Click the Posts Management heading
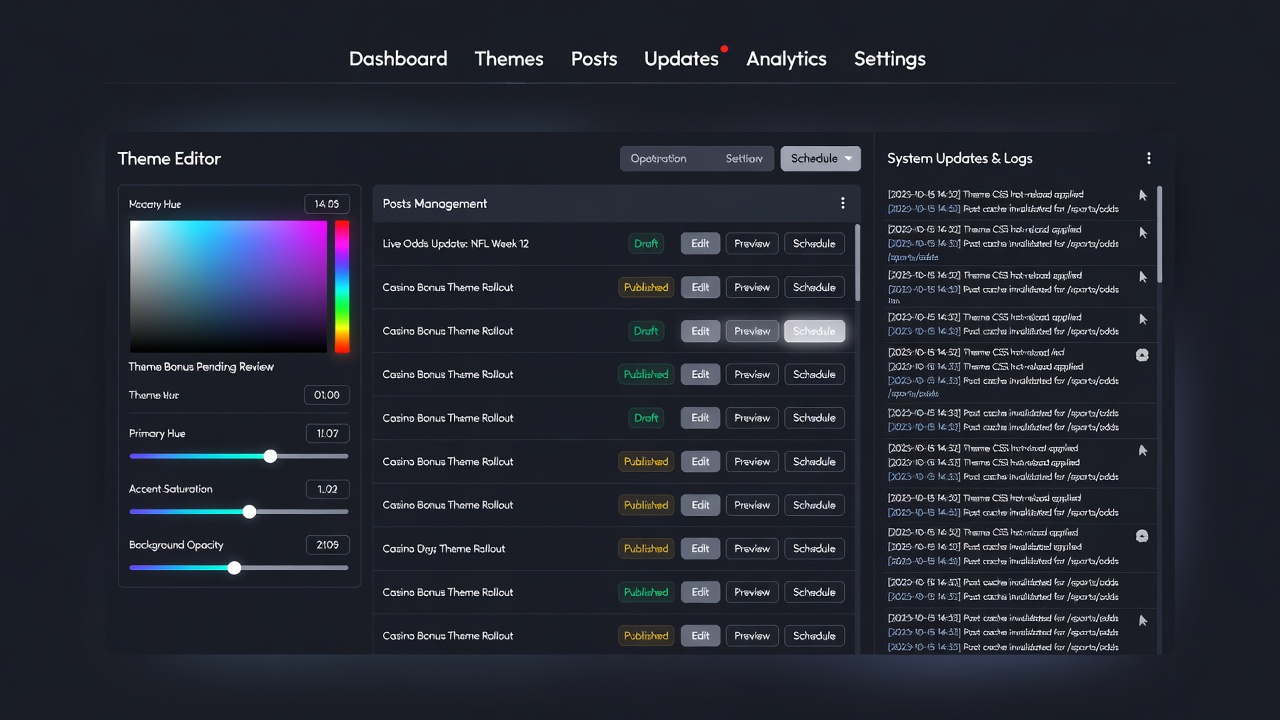The image size is (1280, 720). click(x=435, y=203)
